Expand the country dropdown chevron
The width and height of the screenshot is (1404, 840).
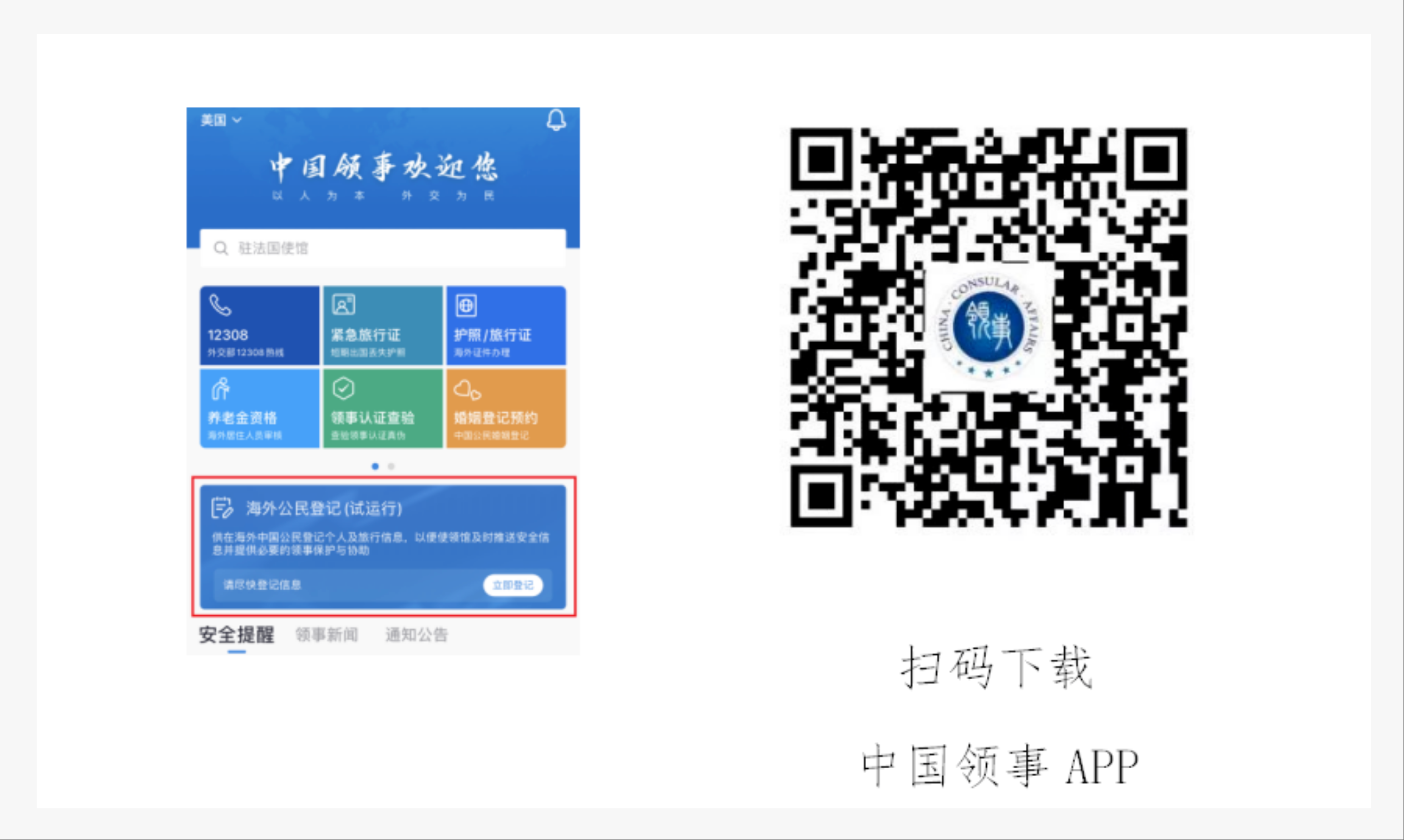pyautogui.click(x=238, y=120)
